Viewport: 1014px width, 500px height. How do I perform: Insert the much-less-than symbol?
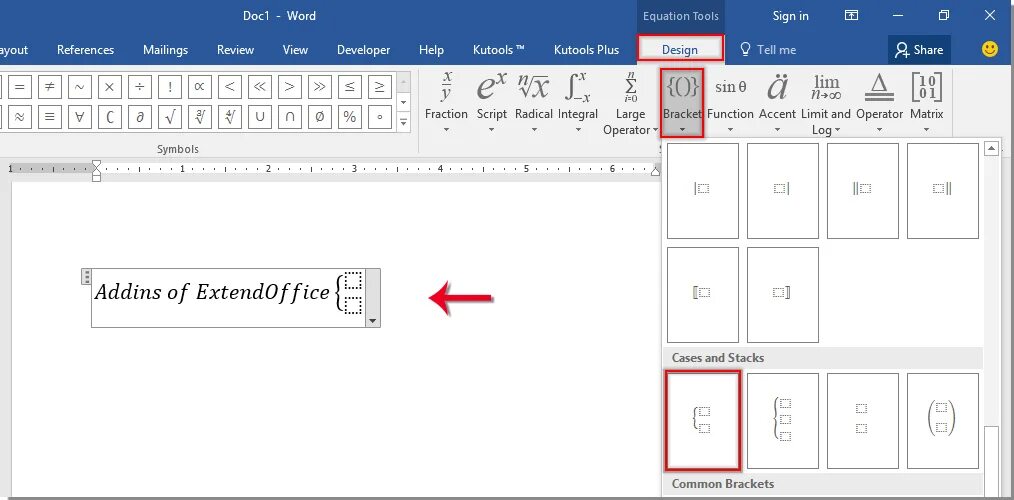click(x=260, y=87)
